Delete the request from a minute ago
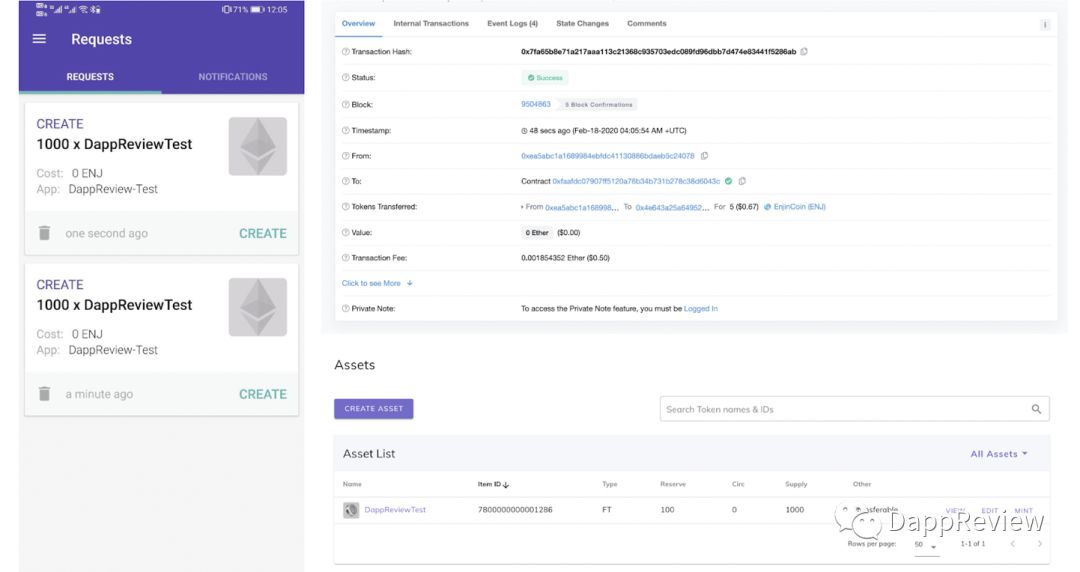This screenshot has height=572, width=1080. click(x=44, y=394)
